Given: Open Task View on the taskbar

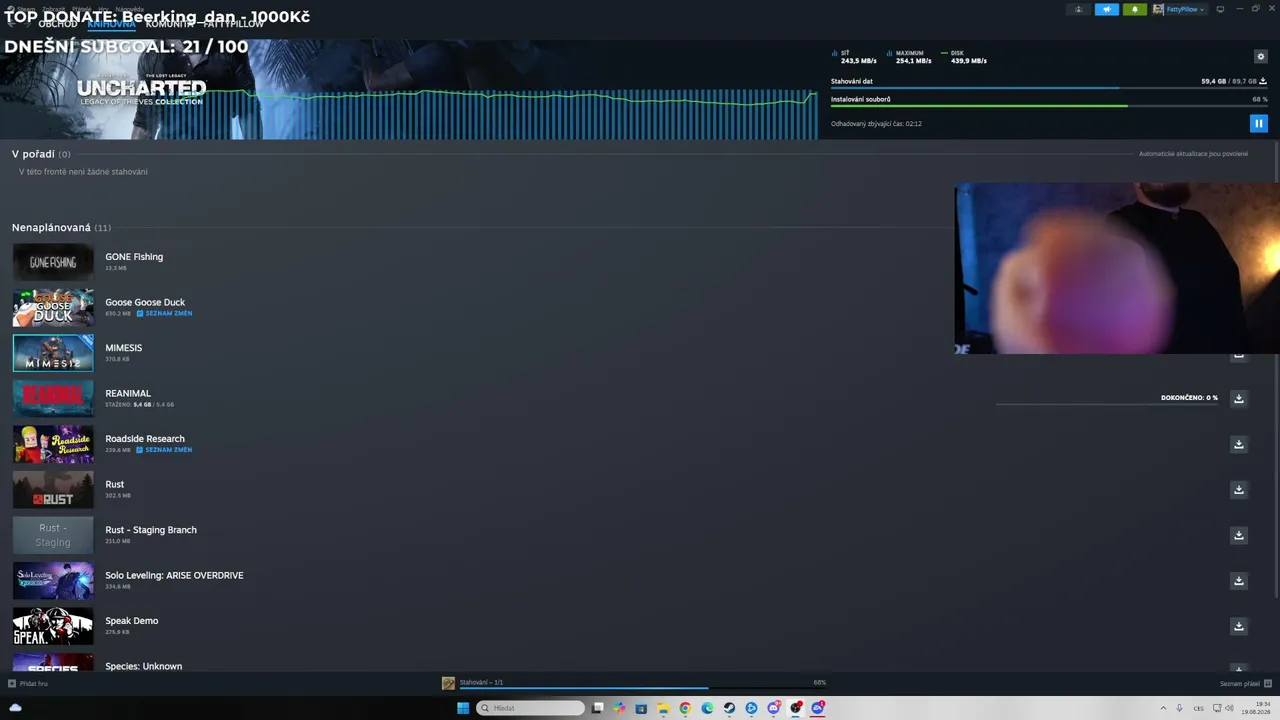Looking at the screenshot, I should click(x=597, y=708).
